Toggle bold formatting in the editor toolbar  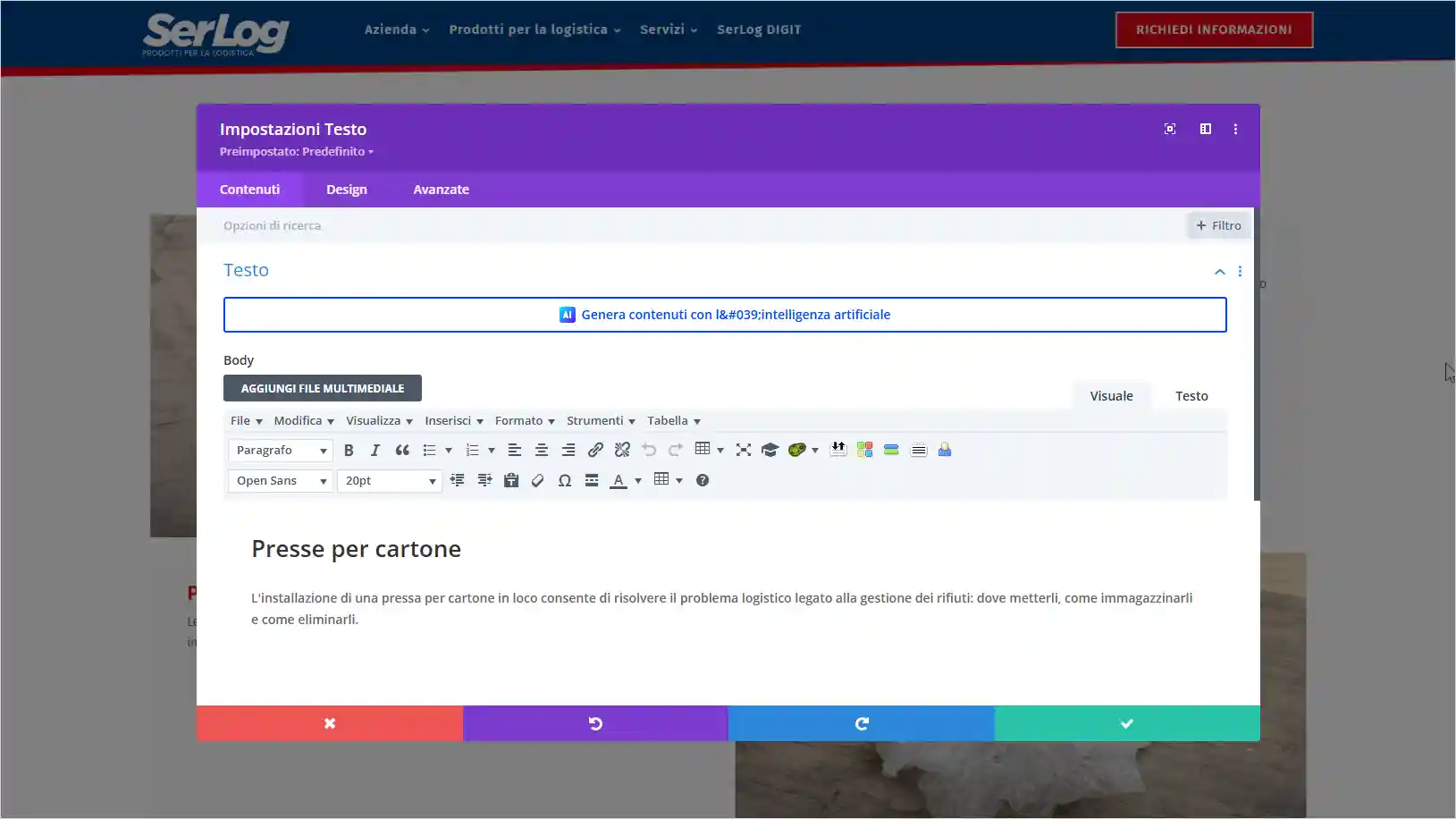(x=349, y=451)
